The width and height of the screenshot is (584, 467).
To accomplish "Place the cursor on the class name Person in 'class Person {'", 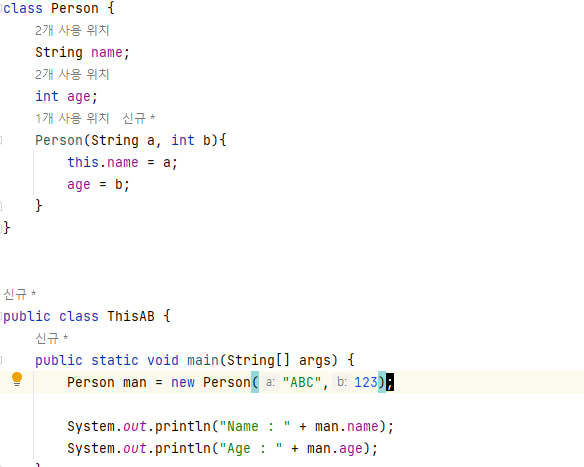I will (74, 8).
